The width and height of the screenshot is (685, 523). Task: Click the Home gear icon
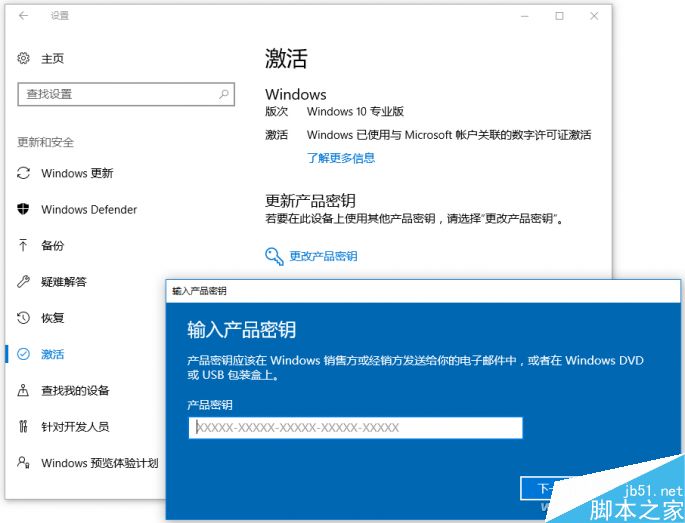click(24, 59)
